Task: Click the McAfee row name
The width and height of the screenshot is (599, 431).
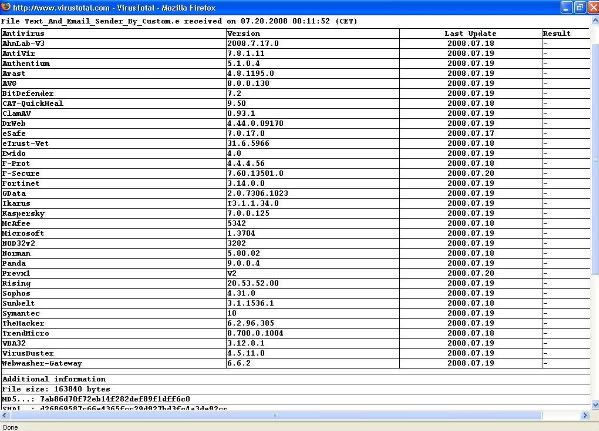Action: pyautogui.click(x=16, y=223)
